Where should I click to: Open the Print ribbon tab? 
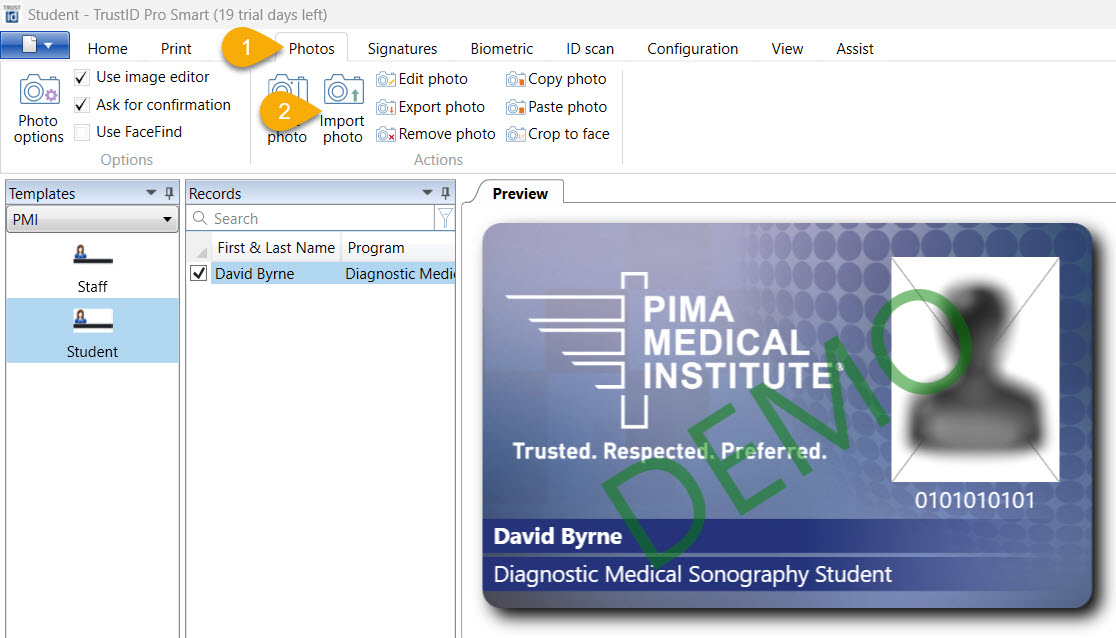pyautogui.click(x=176, y=48)
